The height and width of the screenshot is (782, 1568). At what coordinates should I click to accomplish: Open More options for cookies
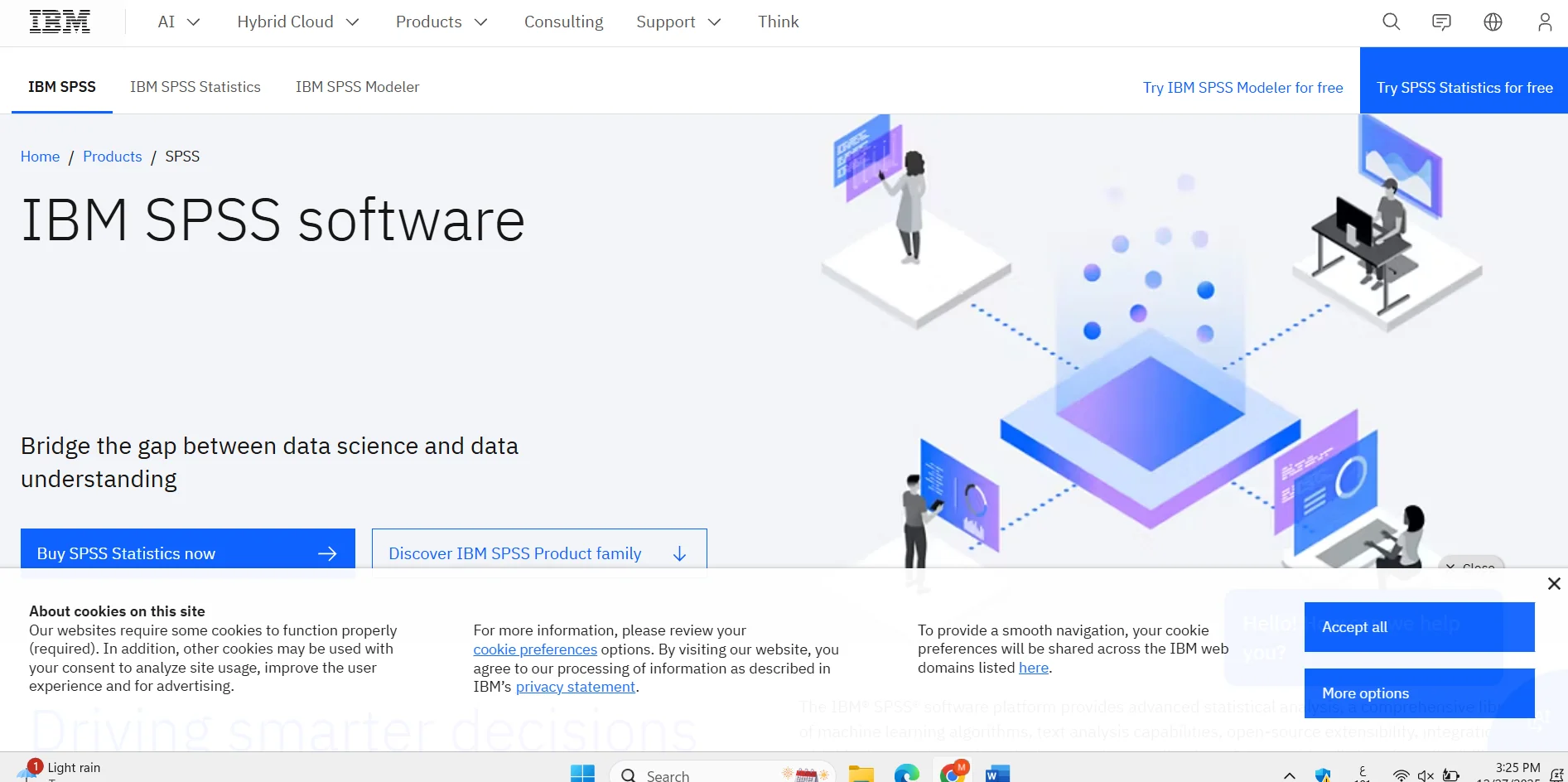1419,693
